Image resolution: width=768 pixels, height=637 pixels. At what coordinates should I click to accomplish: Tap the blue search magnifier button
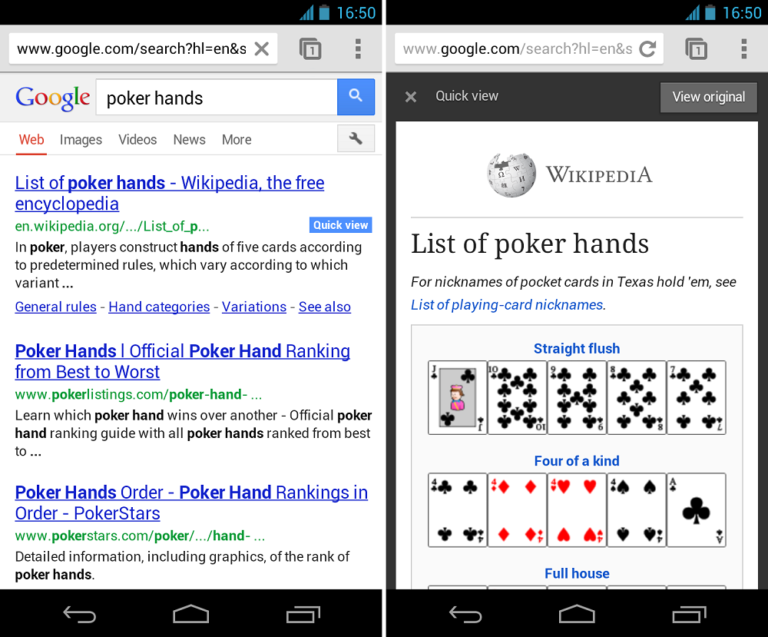356,96
